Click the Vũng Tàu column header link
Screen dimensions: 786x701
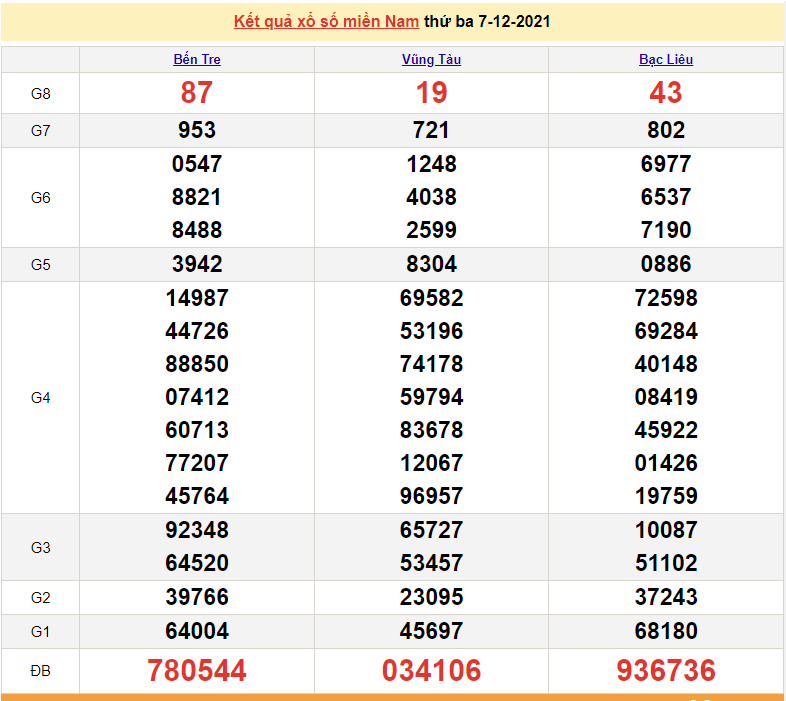431,60
